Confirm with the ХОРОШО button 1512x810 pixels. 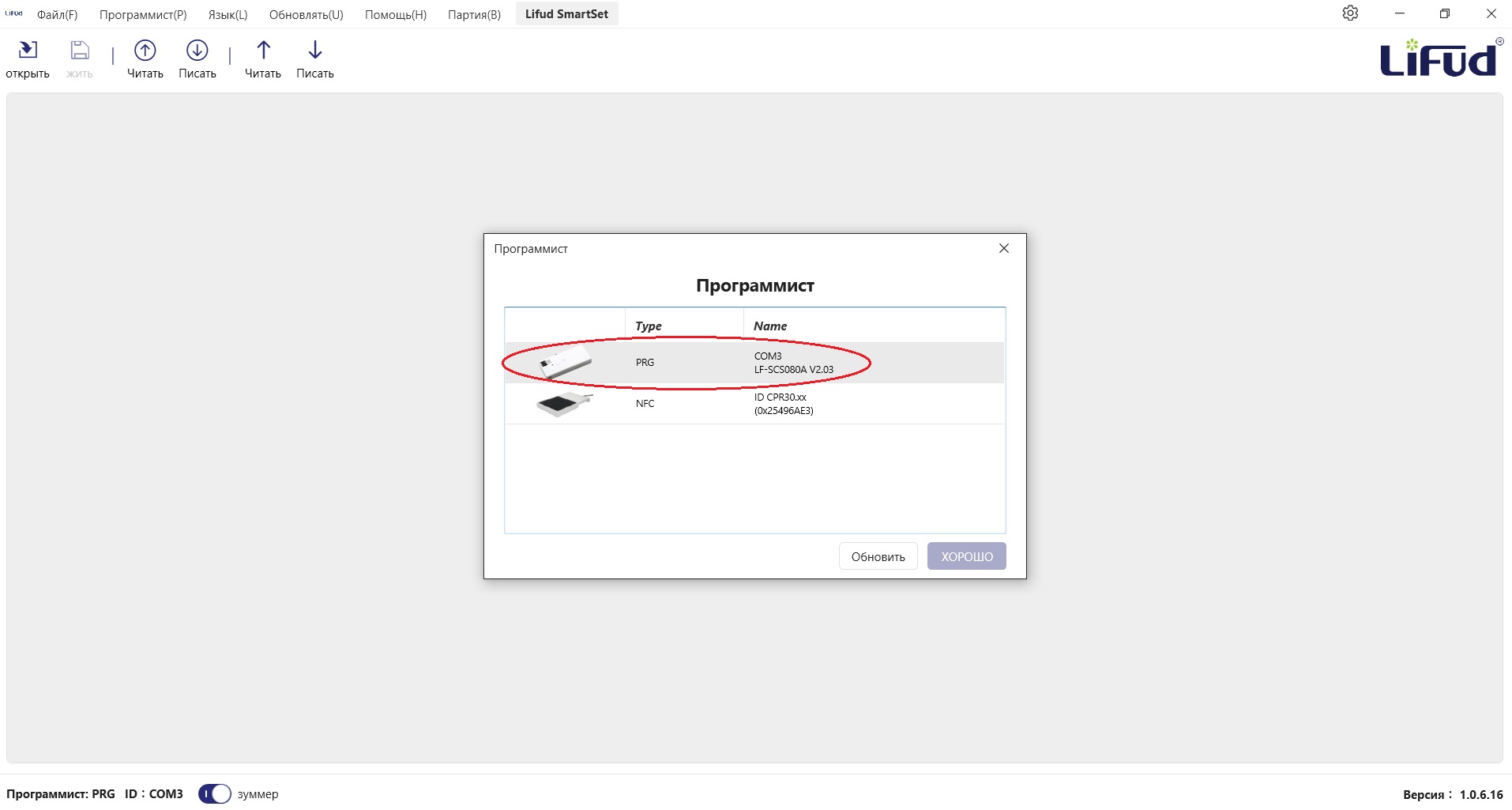pos(966,556)
